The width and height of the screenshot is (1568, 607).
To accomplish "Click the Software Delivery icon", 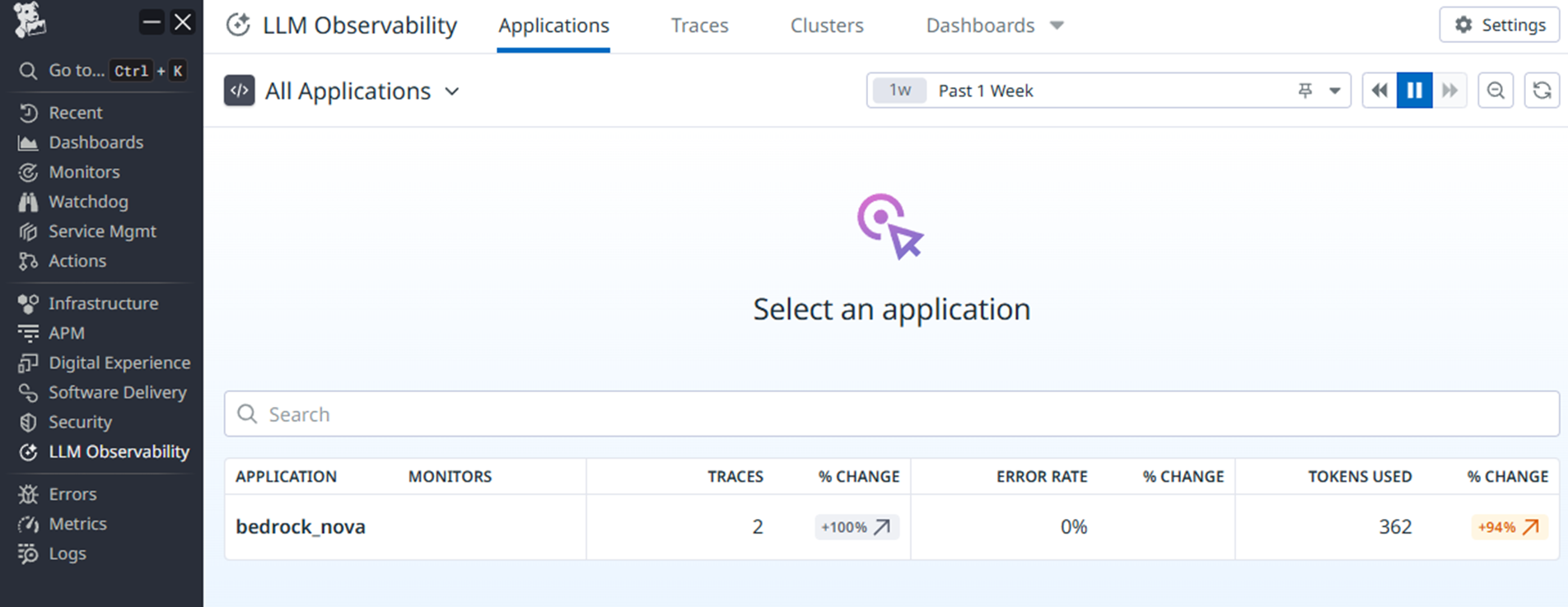I will coord(28,393).
